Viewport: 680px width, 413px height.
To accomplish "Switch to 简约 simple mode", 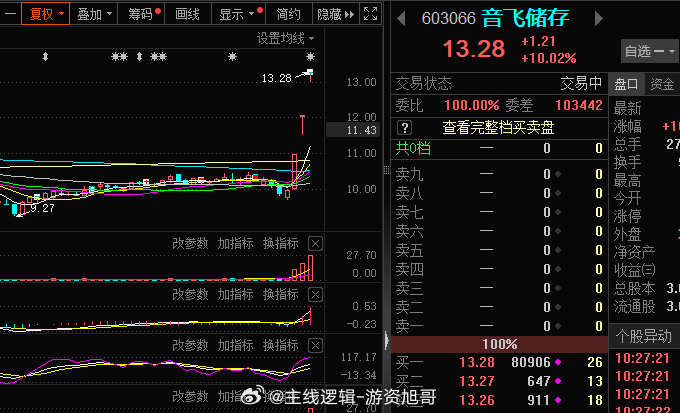I will [x=288, y=14].
